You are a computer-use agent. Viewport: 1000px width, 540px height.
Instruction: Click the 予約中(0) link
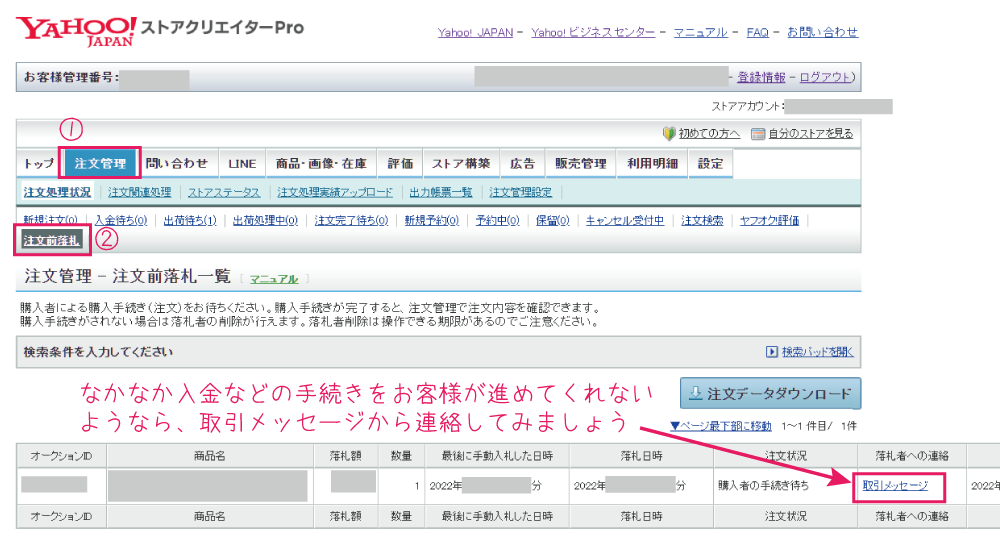point(497,220)
